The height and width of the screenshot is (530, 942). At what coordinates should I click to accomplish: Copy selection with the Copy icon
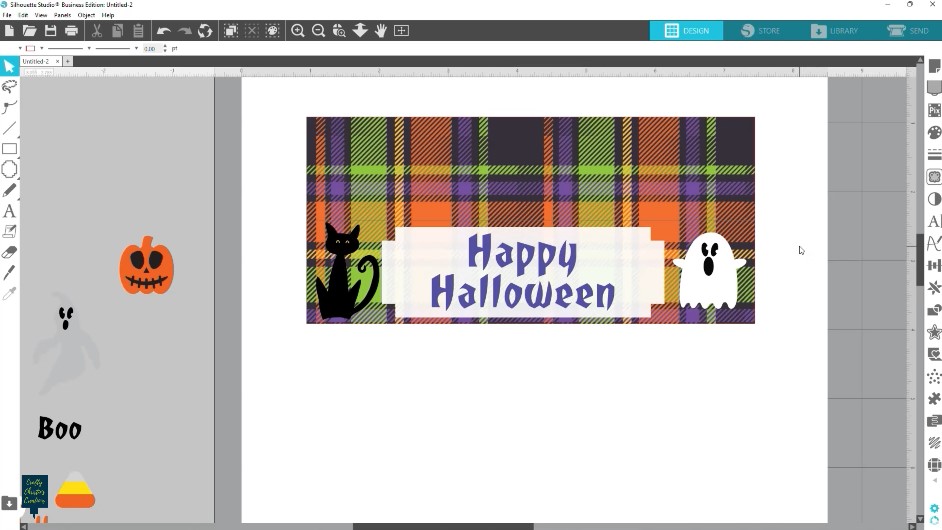(117, 31)
